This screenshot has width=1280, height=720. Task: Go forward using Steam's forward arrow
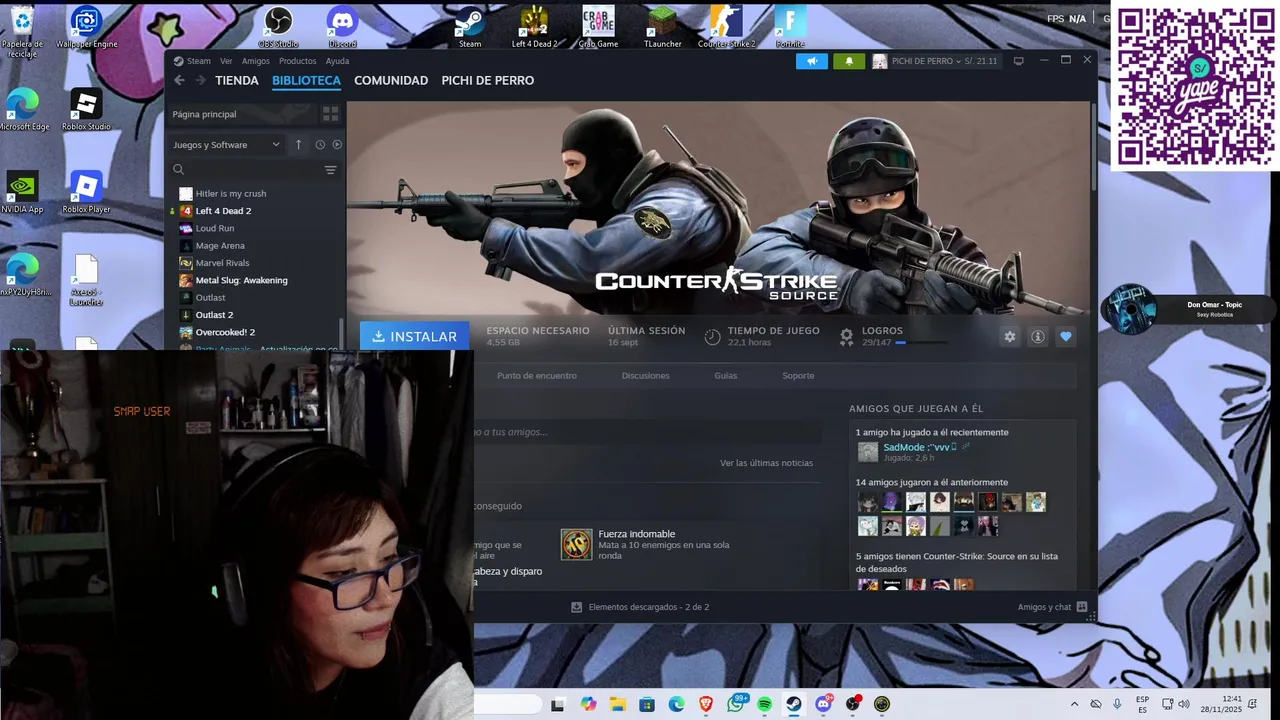coord(200,81)
